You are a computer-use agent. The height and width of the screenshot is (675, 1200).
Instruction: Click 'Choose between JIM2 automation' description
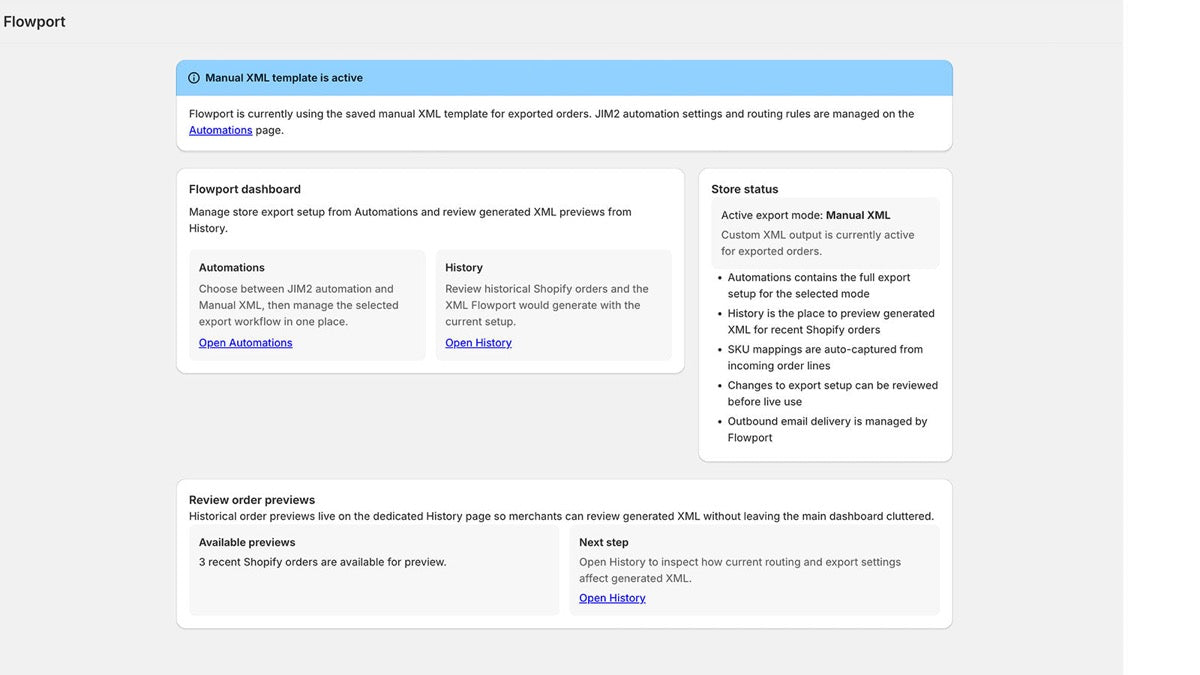tap(299, 305)
